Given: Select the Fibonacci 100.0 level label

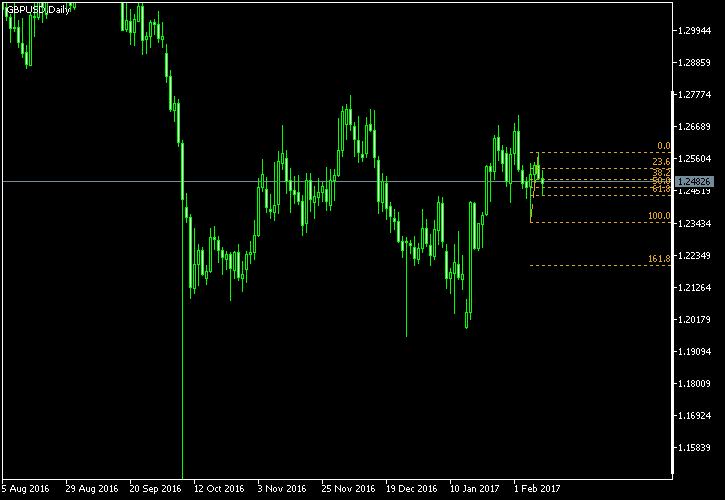Looking at the screenshot, I should (x=659, y=216).
